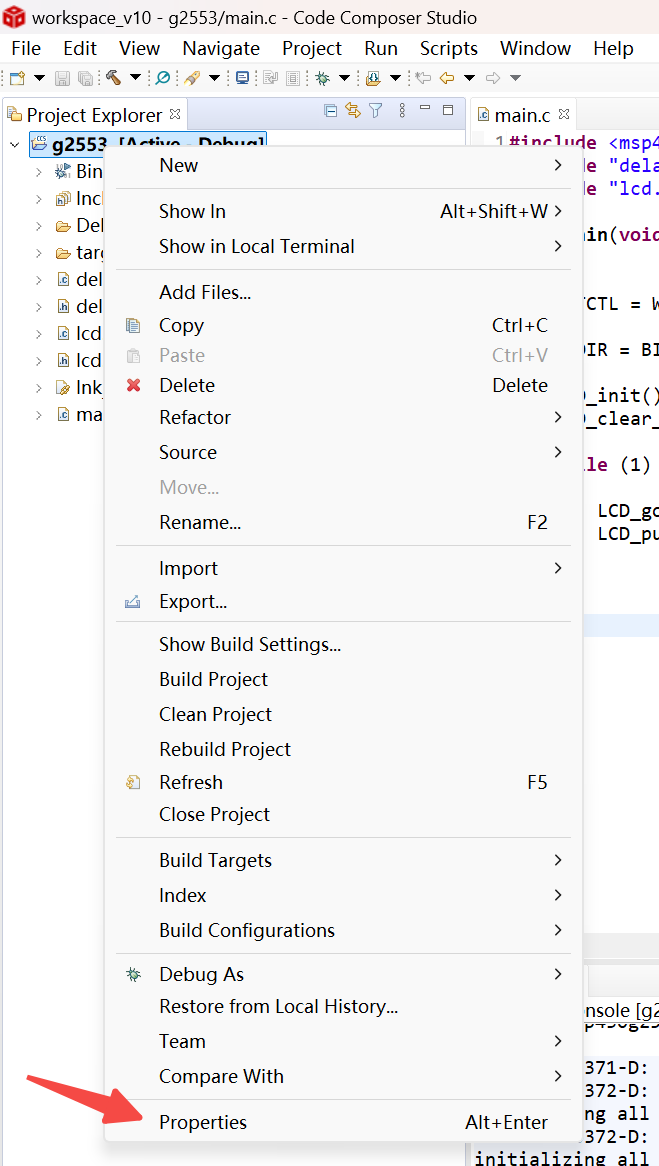Click the Export icon in context menu

133,601
